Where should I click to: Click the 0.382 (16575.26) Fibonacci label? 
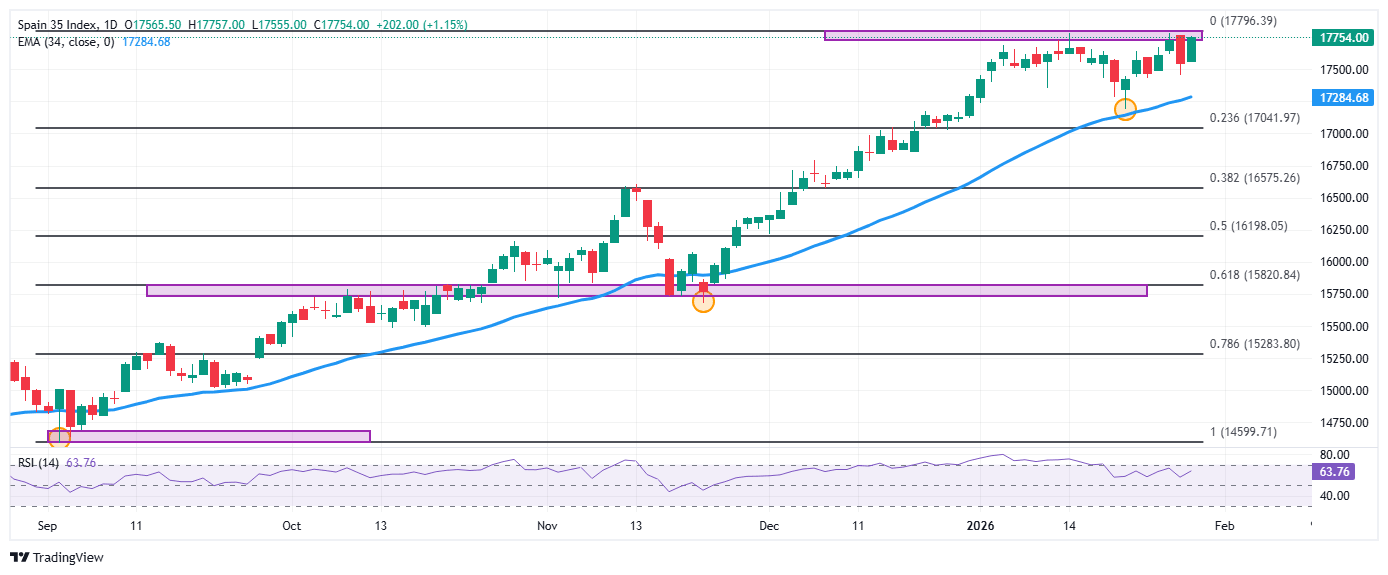click(x=1254, y=178)
